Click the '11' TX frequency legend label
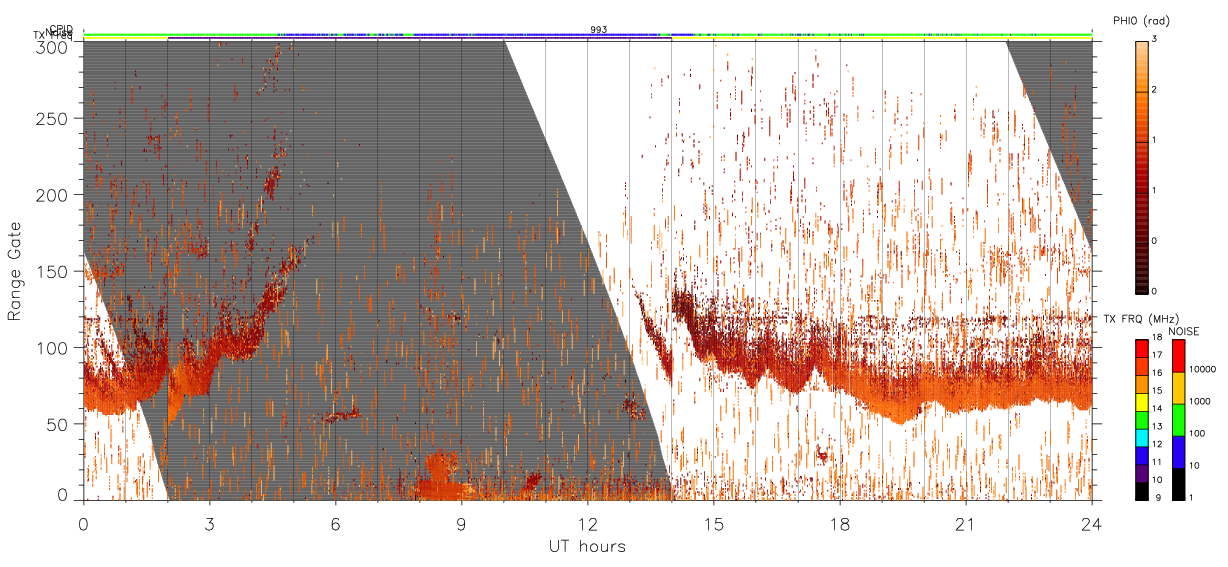Screen dimensions: 1228x567 (x=1157, y=463)
